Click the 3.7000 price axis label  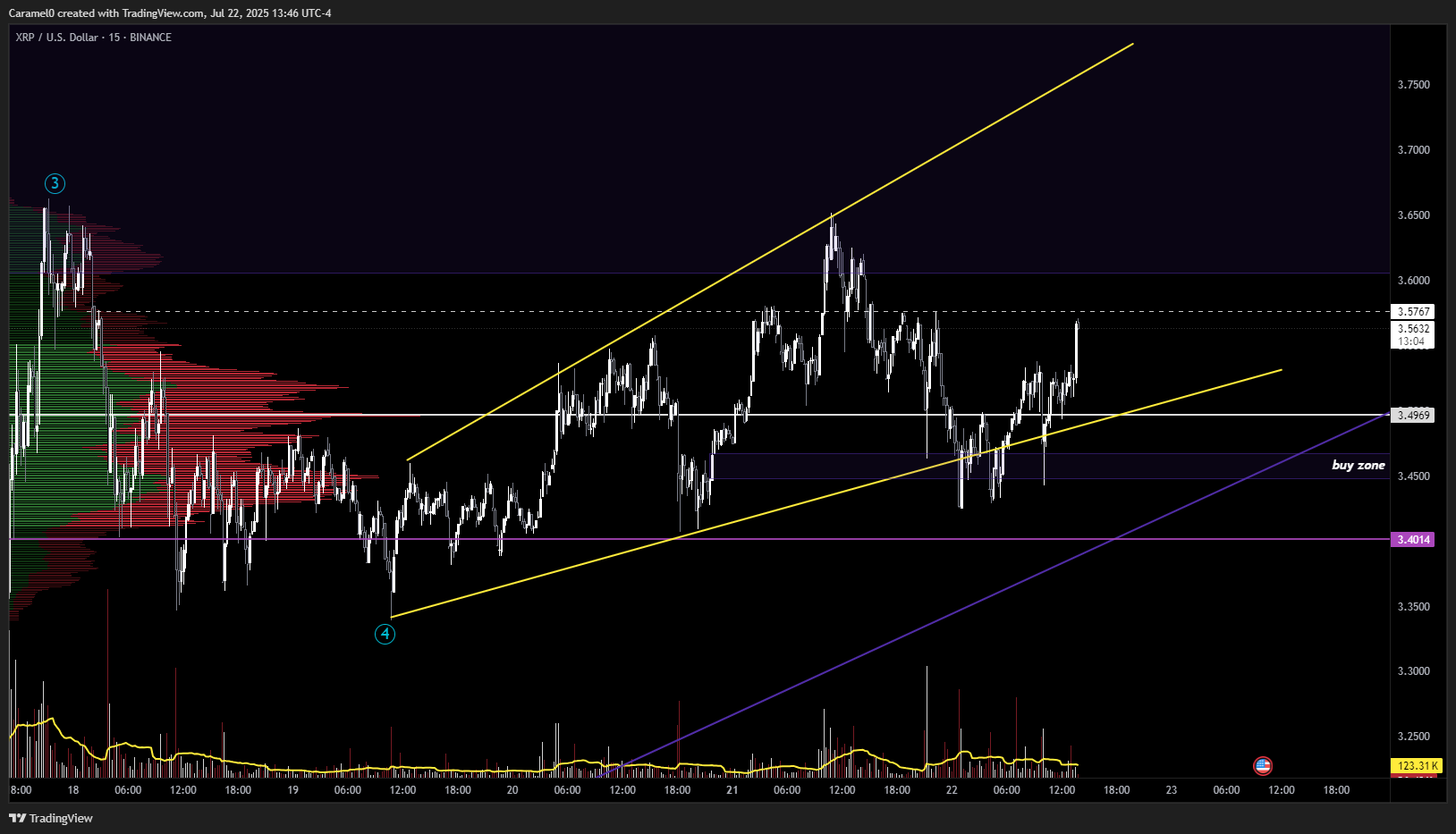pos(1413,150)
